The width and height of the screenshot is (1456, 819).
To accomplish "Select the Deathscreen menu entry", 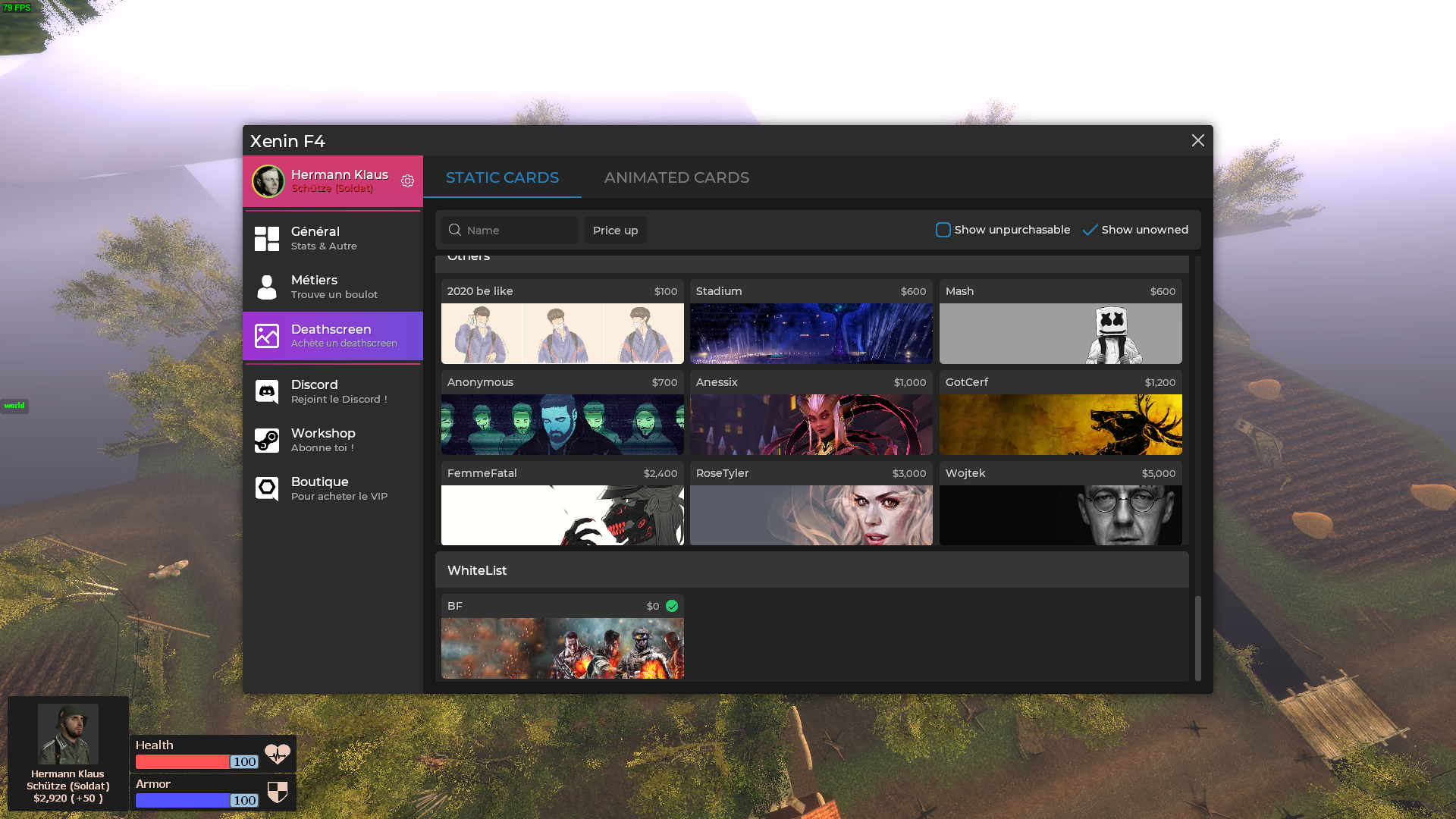I will [333, 336].
